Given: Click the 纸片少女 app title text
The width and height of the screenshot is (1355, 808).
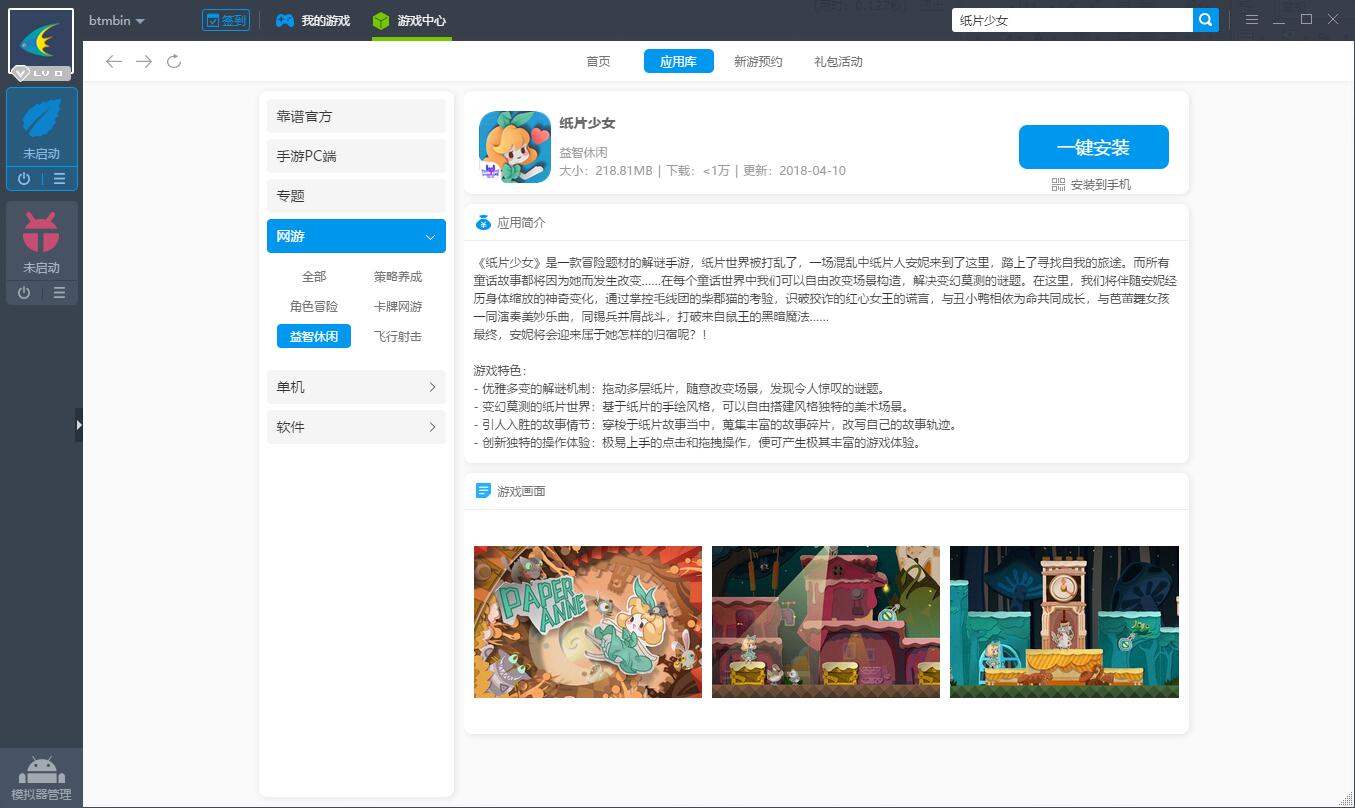Looking at the screenshot, I should point(587,124).
